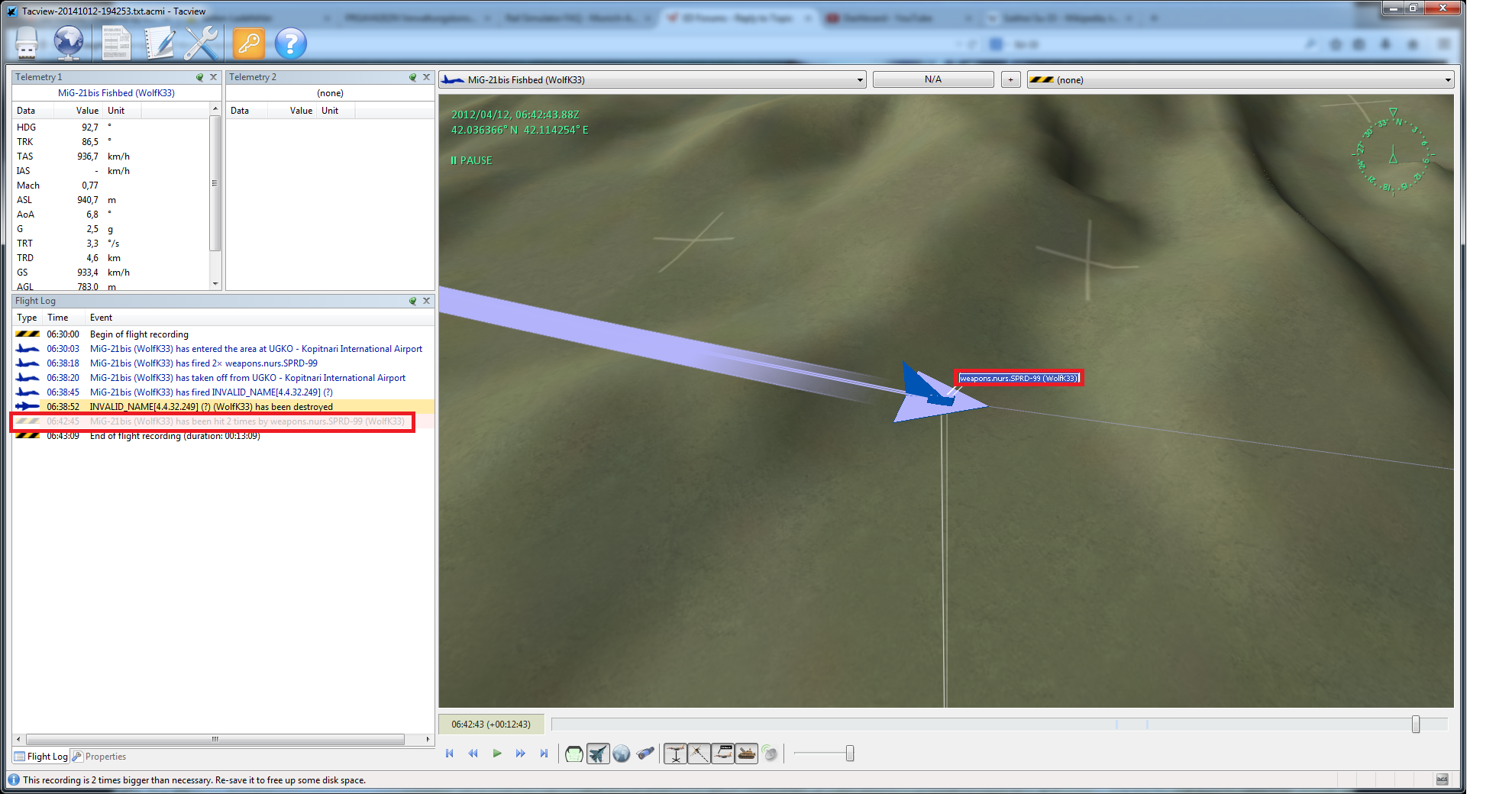
Task: Select the 06:38:45 fired INVALID_NAME entry
Action: point(223,392)
